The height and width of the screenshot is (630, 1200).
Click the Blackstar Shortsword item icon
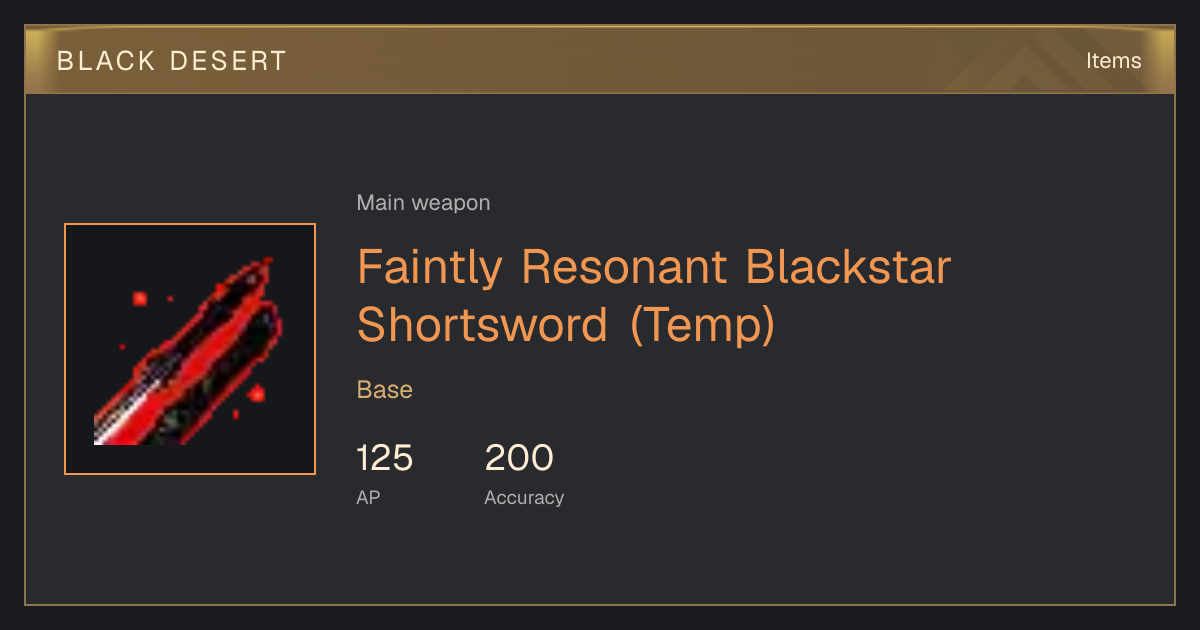click(190, 349)
